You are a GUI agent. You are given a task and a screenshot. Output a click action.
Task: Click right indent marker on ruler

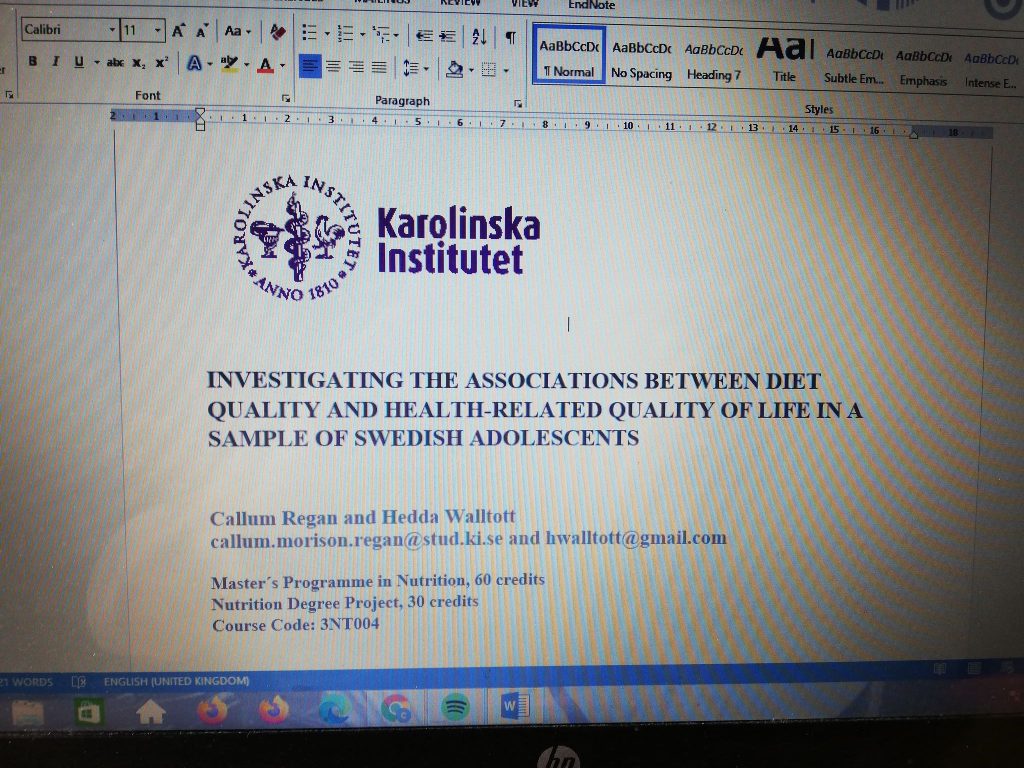click(914, 133)
